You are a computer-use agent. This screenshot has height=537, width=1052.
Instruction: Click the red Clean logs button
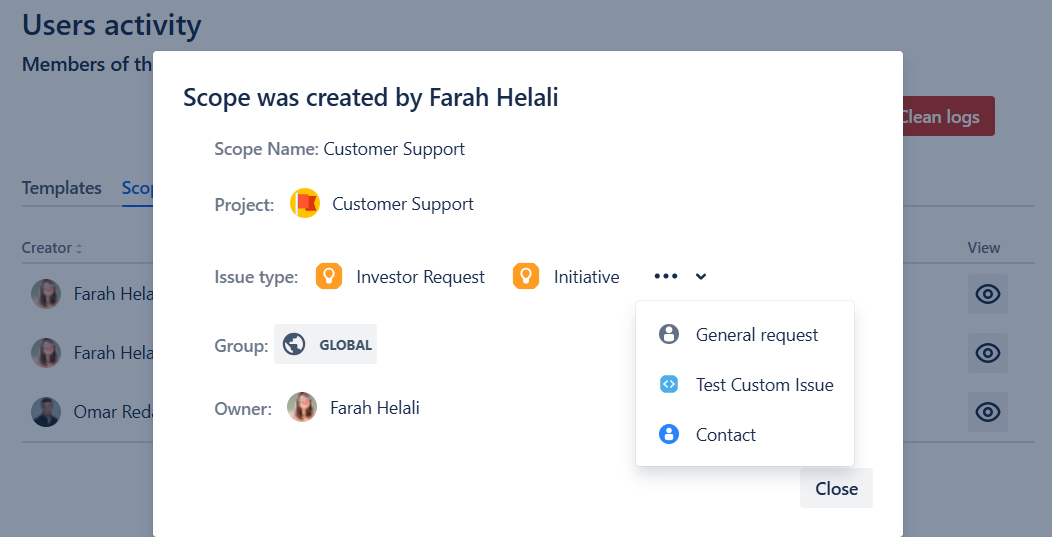pyautogui.click(x=943, y=117)
